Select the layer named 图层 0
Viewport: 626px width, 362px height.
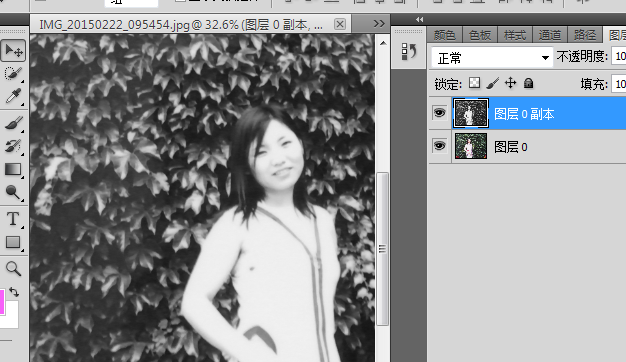(x=511, y=147)
